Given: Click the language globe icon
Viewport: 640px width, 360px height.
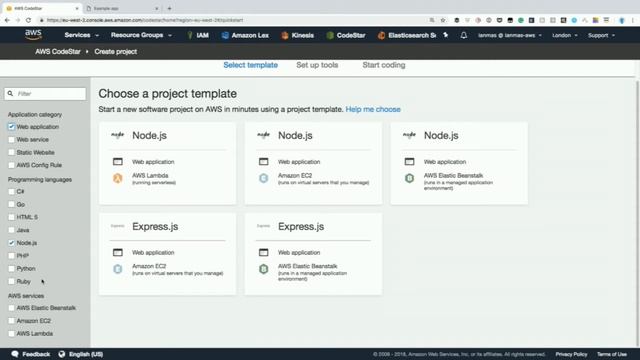Looking at the screenshot, I should pos(62,354).
